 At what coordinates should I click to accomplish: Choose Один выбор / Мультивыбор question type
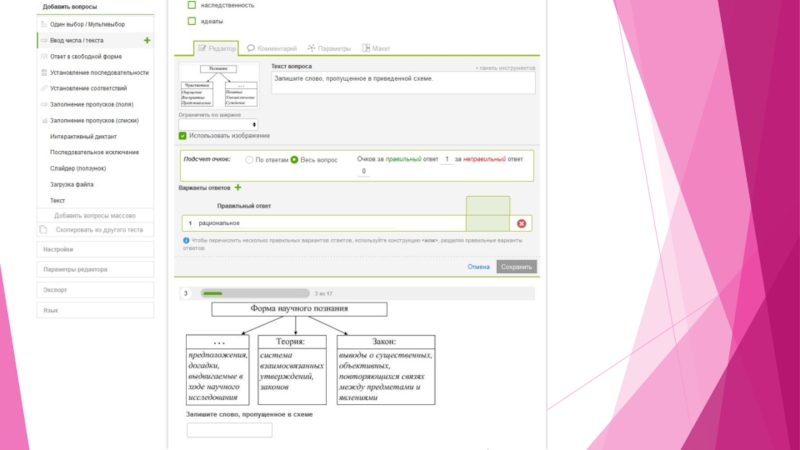(87, 24)
